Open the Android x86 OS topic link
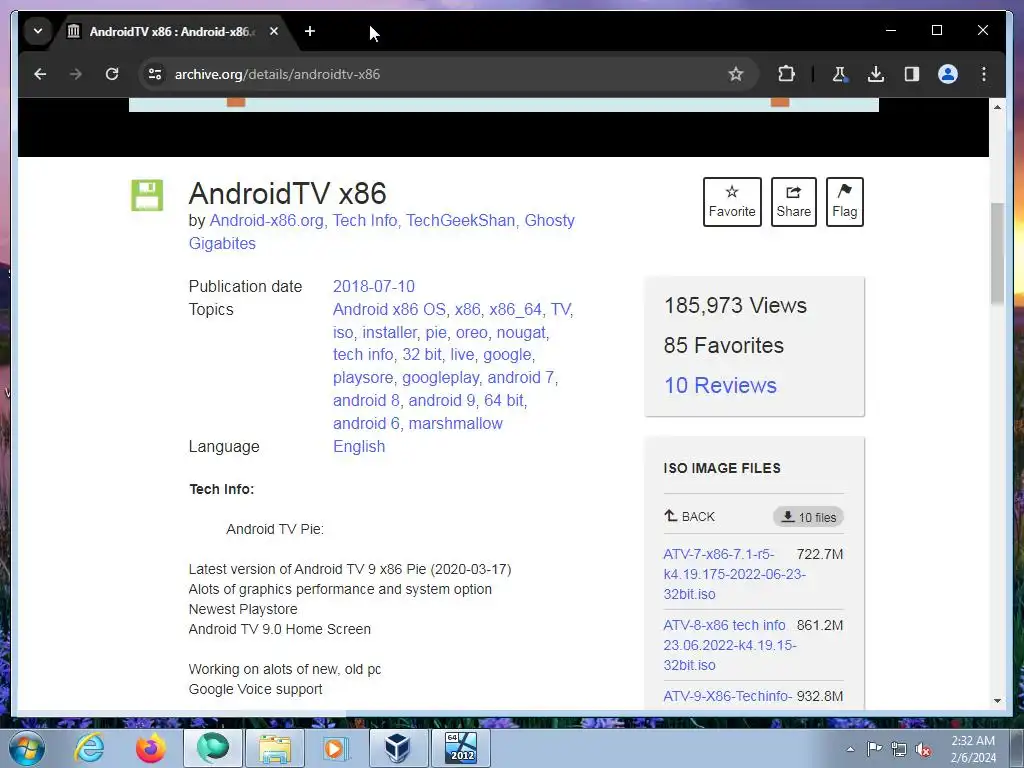This screenshot has width=1024, height=768. pyautogui.click(x=389, y=310)
